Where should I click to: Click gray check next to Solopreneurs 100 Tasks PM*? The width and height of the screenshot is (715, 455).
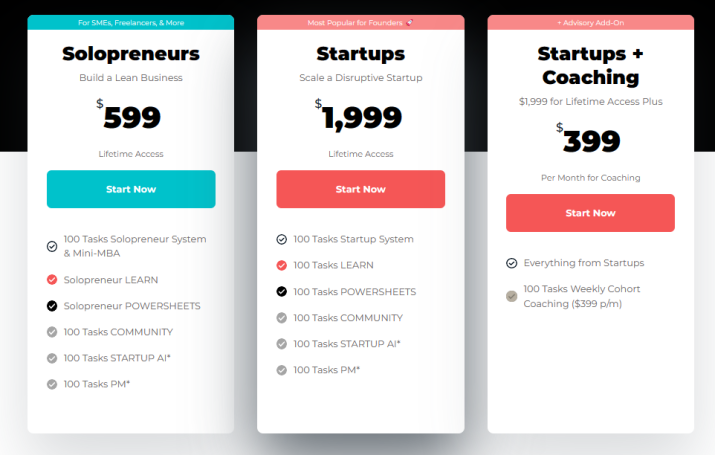tap(52, 384)
